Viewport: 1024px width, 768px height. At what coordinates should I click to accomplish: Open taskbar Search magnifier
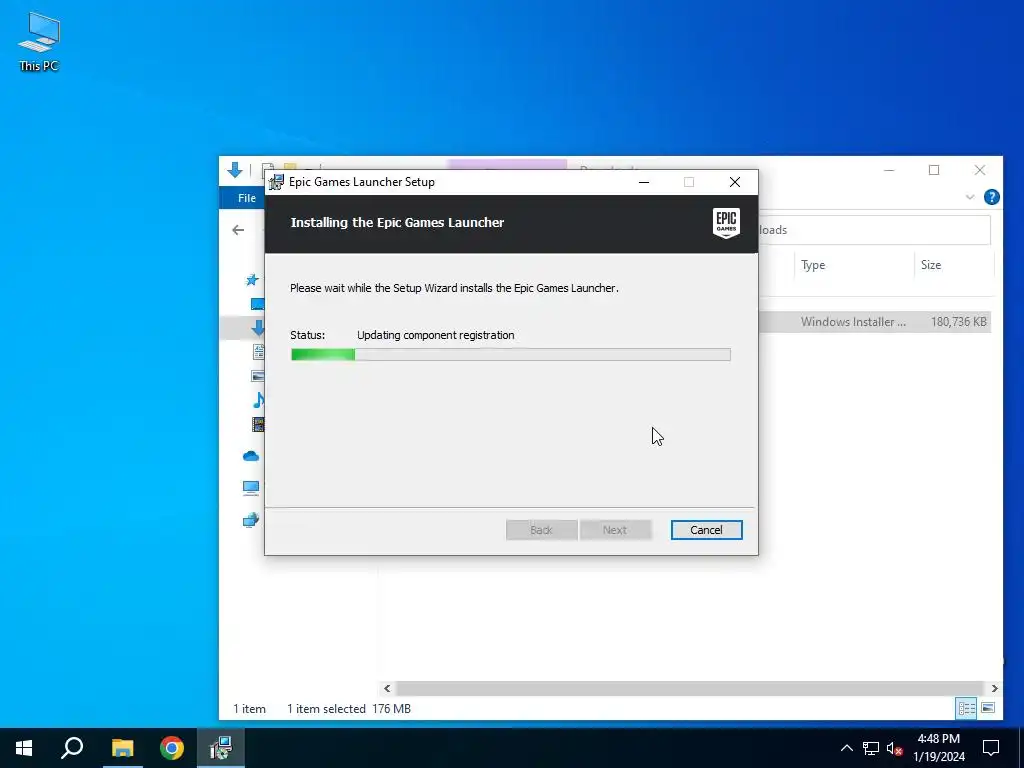72,748
